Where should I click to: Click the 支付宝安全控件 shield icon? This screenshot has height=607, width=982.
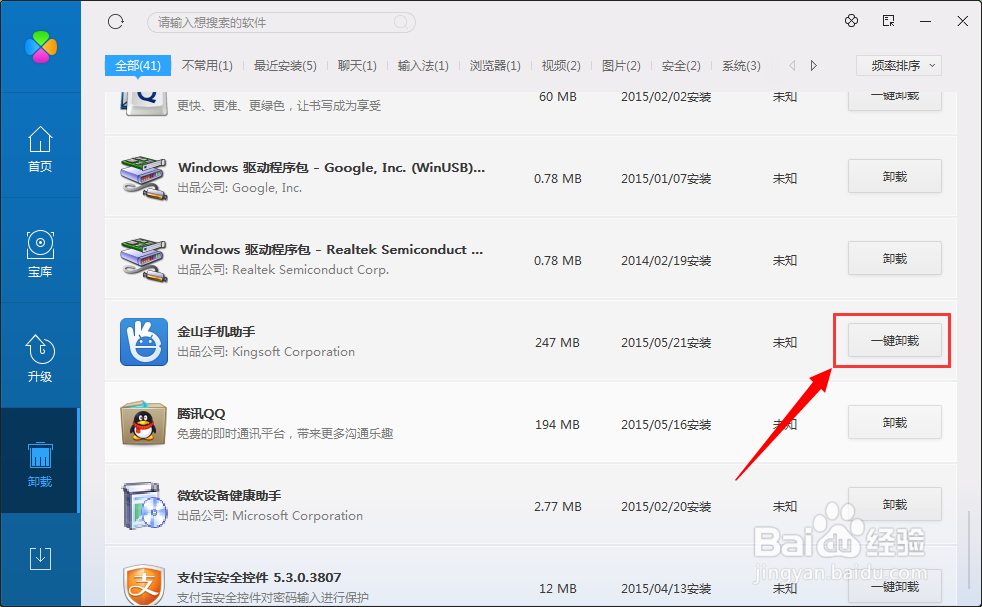(143, 586)
